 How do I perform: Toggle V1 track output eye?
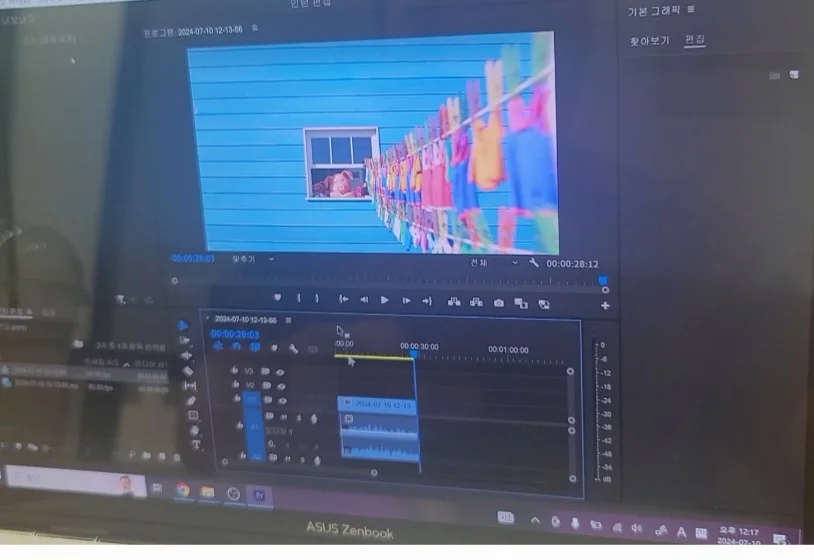click(x=282, y=401)
